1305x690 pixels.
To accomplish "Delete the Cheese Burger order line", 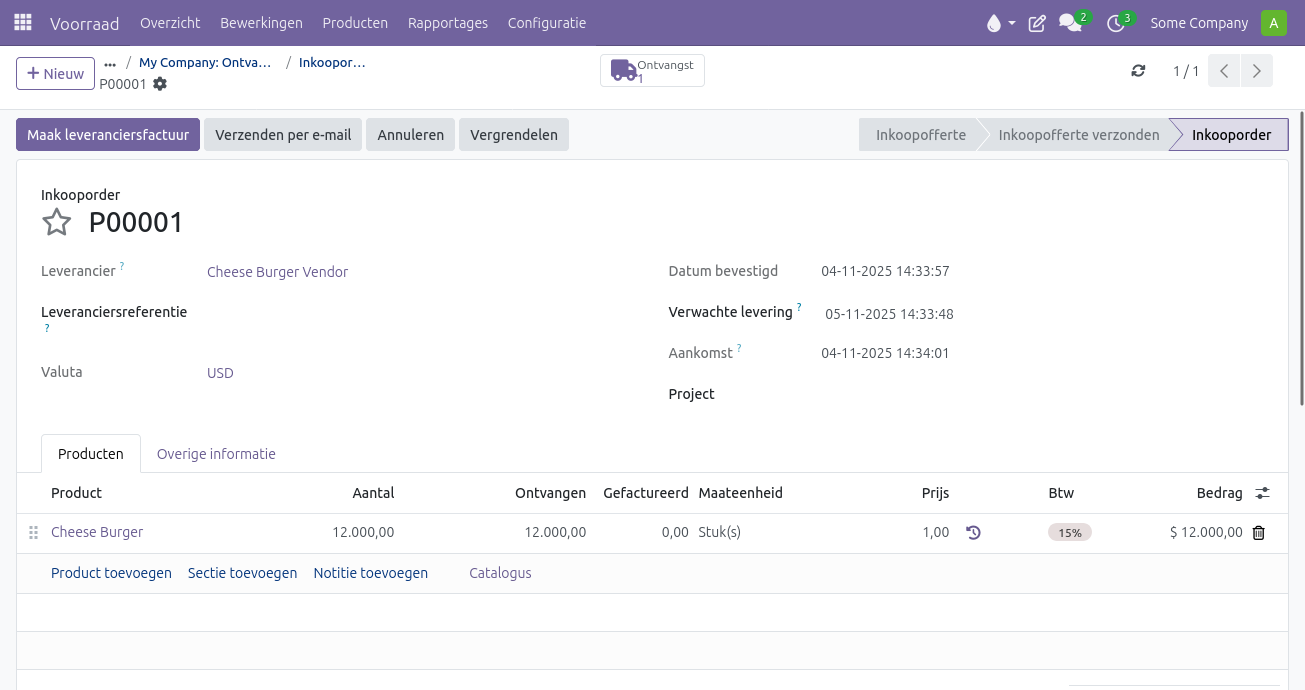I will (1258, 533).
